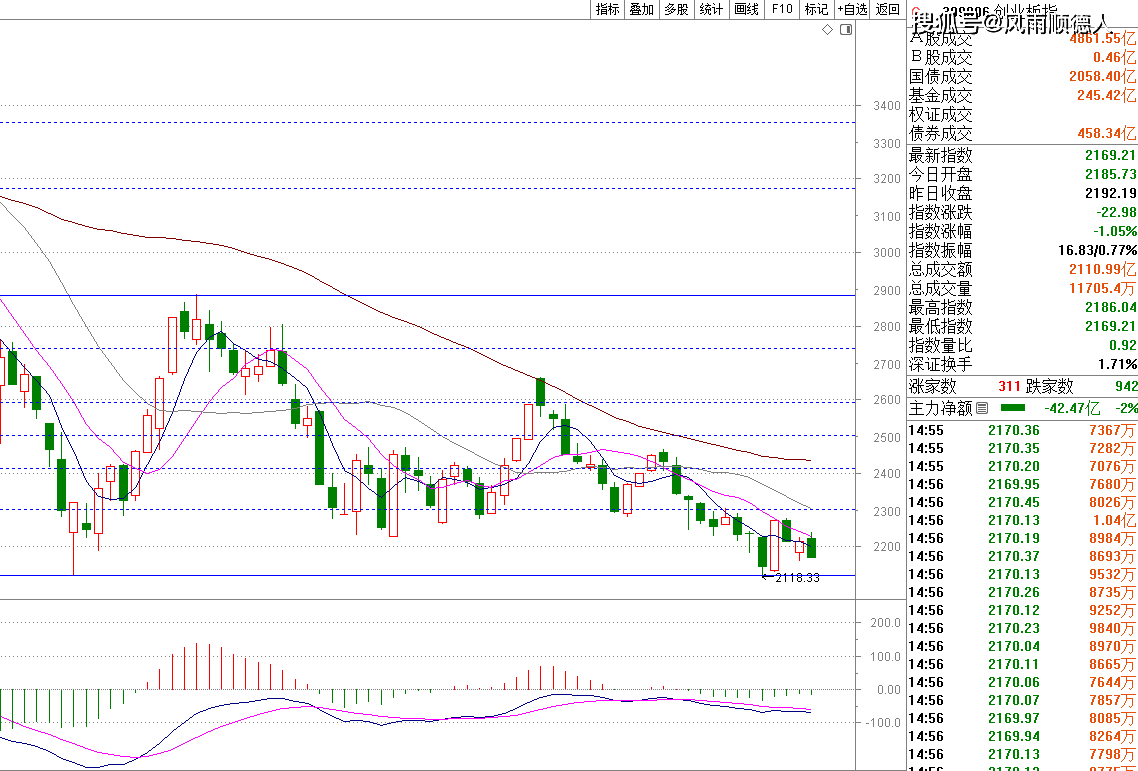1138x771 pixels.
Task: Click the MACD axis 100.00 label
Action: [x=885, y=657]
